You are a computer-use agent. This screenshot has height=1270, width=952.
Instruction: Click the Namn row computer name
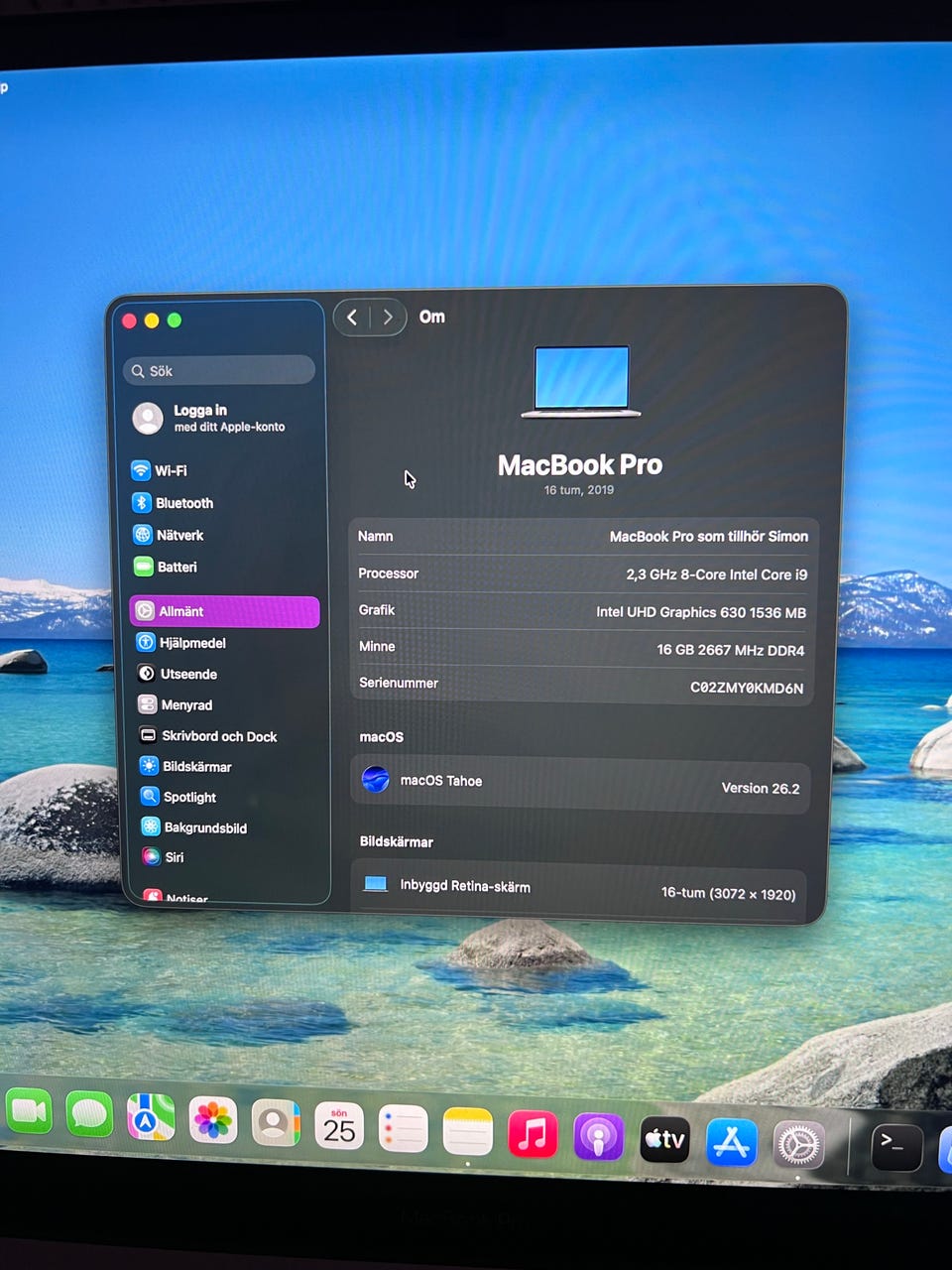[x=708, y=536]
